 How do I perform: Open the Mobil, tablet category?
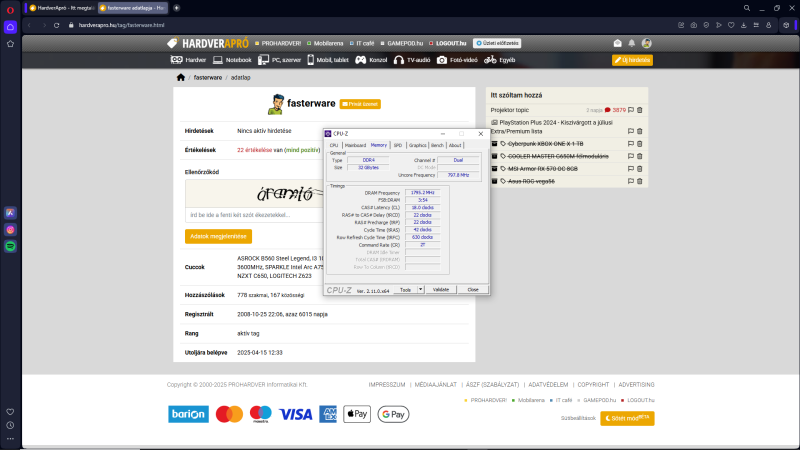point(328,60)
